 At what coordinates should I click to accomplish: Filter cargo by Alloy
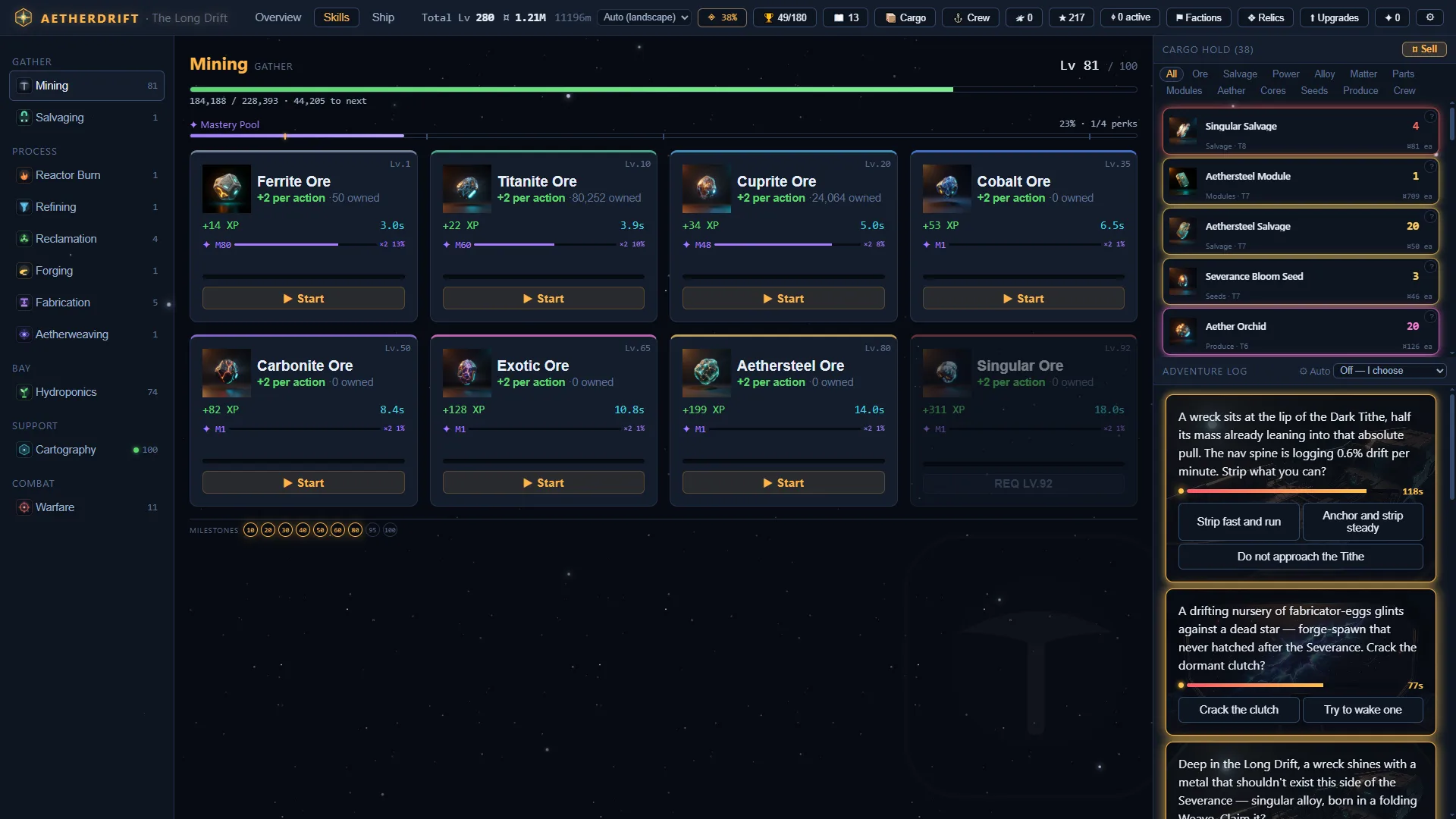[1324, 74]
